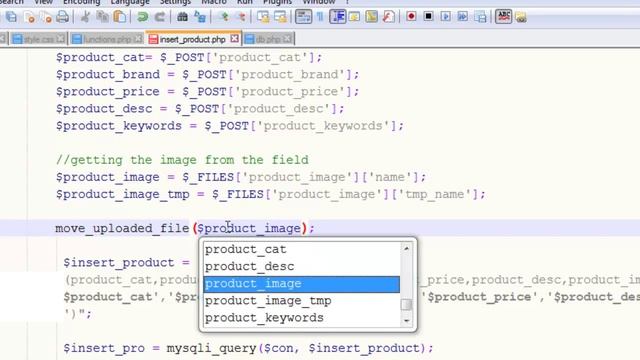Open the Settings menu

coord(176,2)
